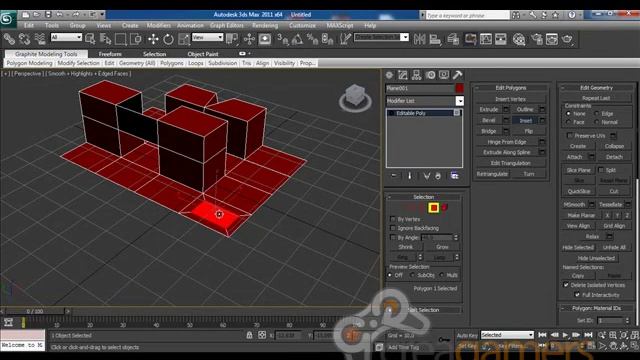Click the 3ds Max application logo button
Screen dimensions: 640x360
click(x=8, y=19)
